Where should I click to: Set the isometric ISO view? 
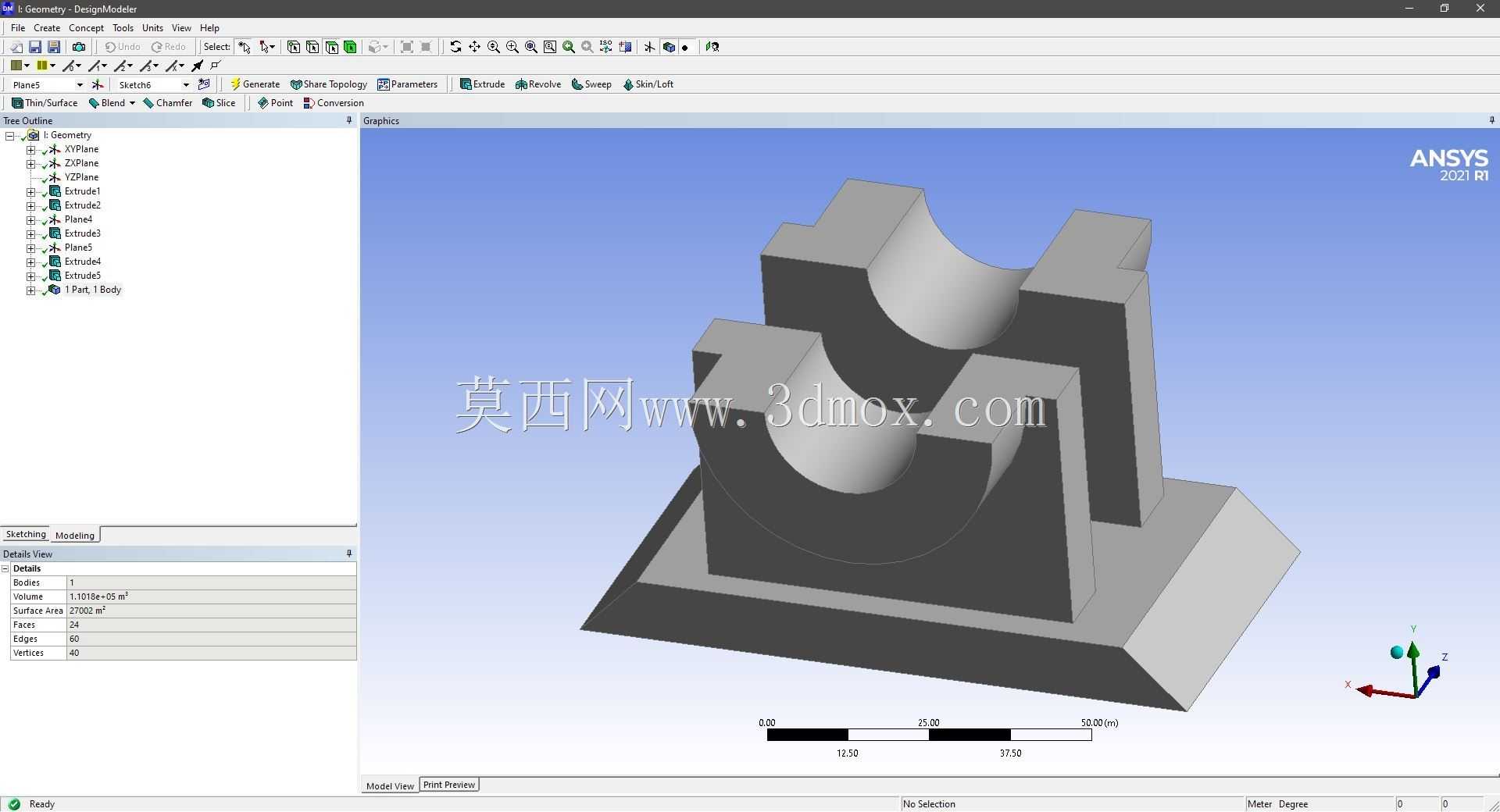(606, 47)
